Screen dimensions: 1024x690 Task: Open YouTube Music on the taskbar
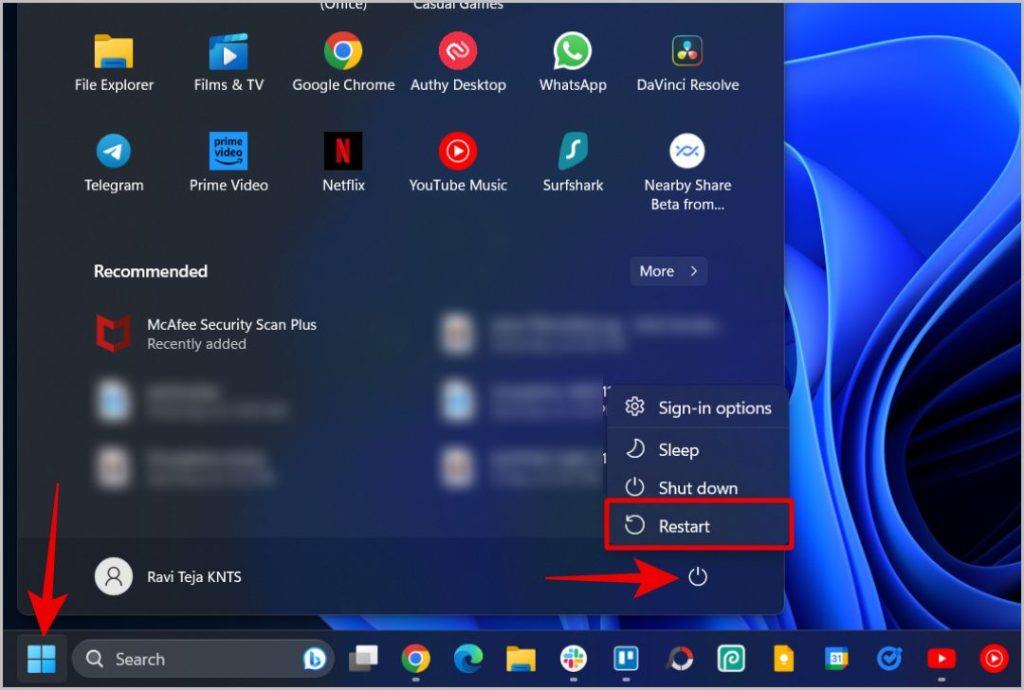tap(994, 659)
